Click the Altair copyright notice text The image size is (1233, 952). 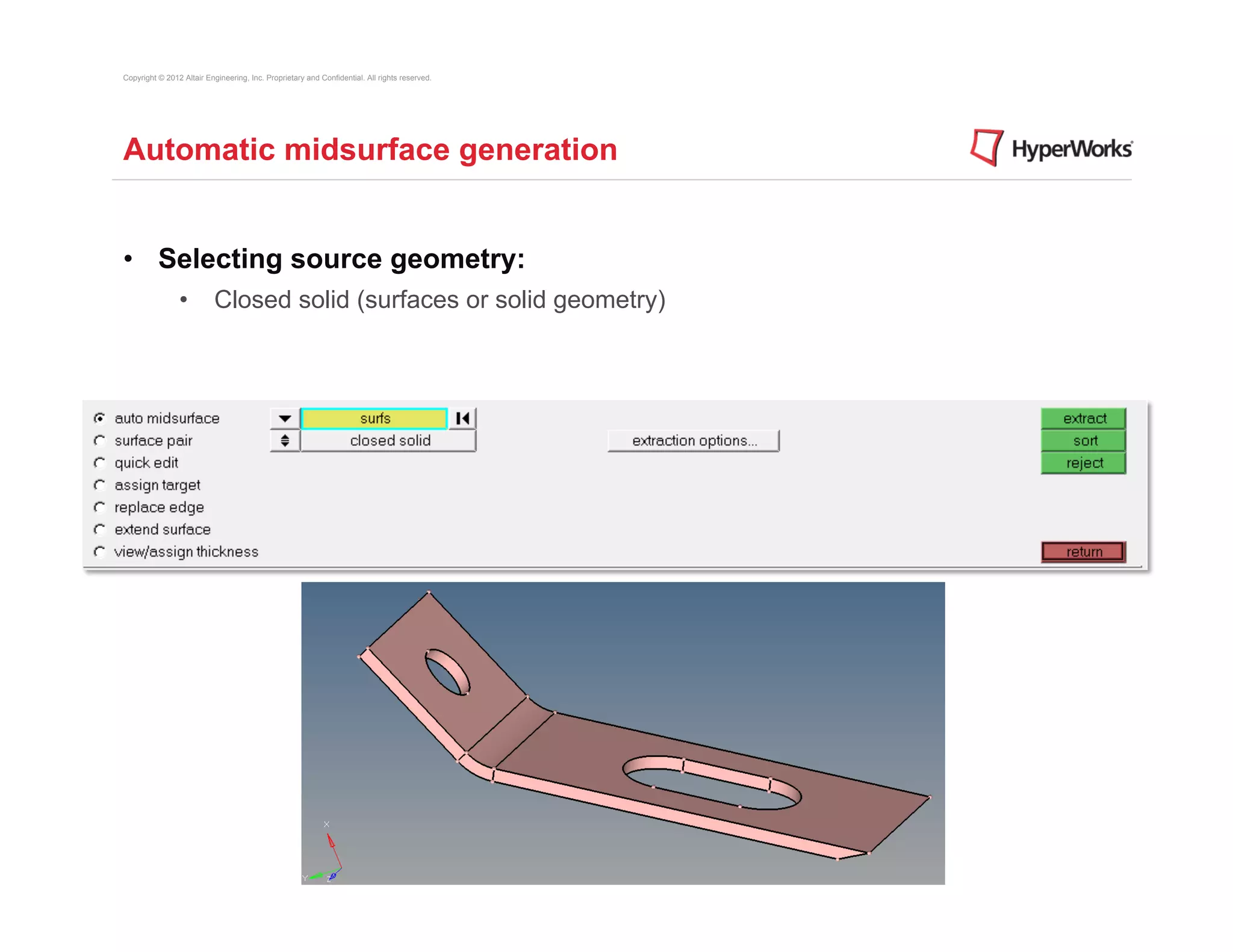(277, 78)
